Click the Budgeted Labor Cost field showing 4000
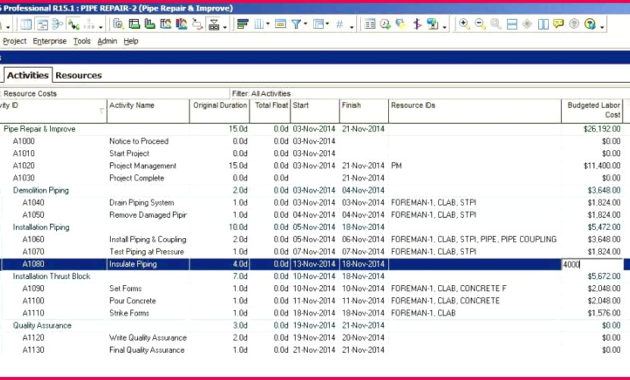Image resolution: width=630 pixels, height=380 pixels. coord(592,264)
